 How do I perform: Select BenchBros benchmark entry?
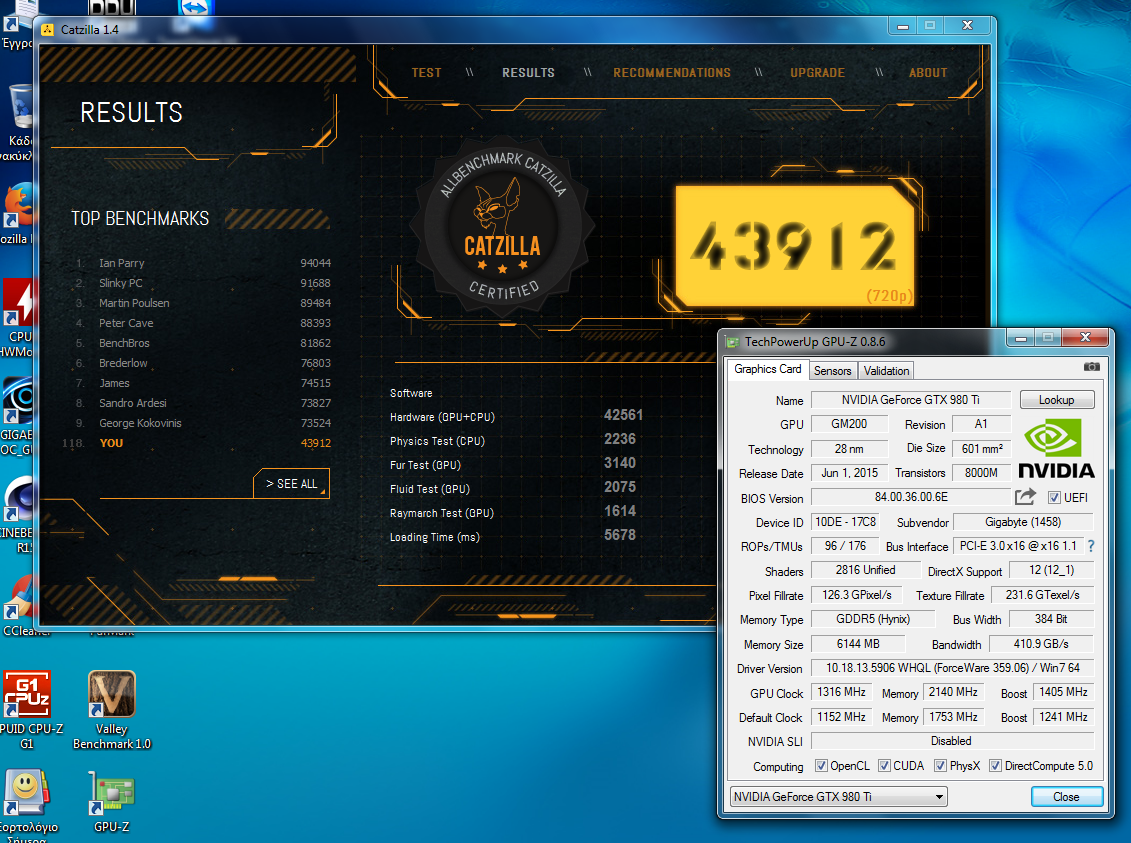(x=203, y=343)
